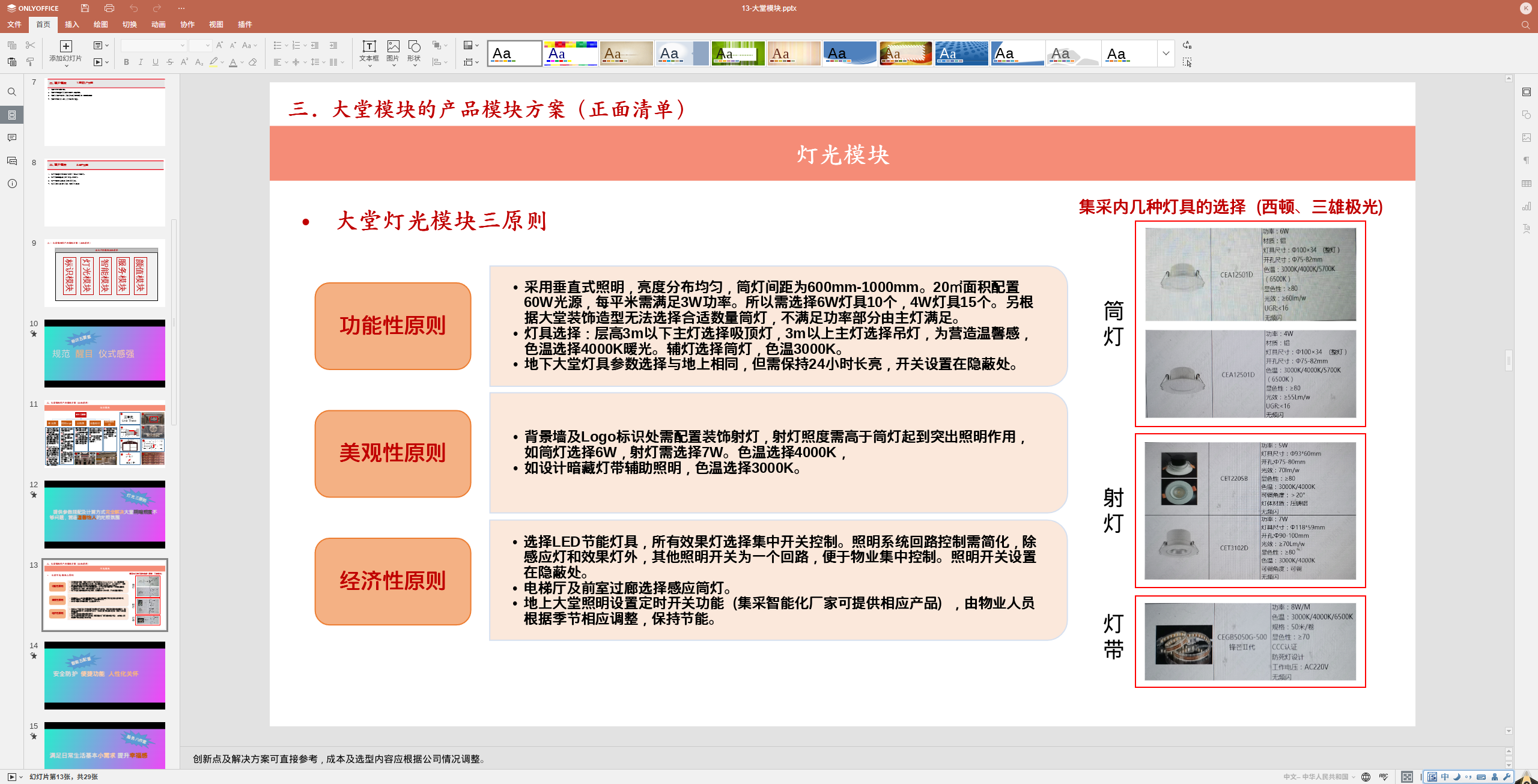Click the cut scissors icon

click(30, 45)
